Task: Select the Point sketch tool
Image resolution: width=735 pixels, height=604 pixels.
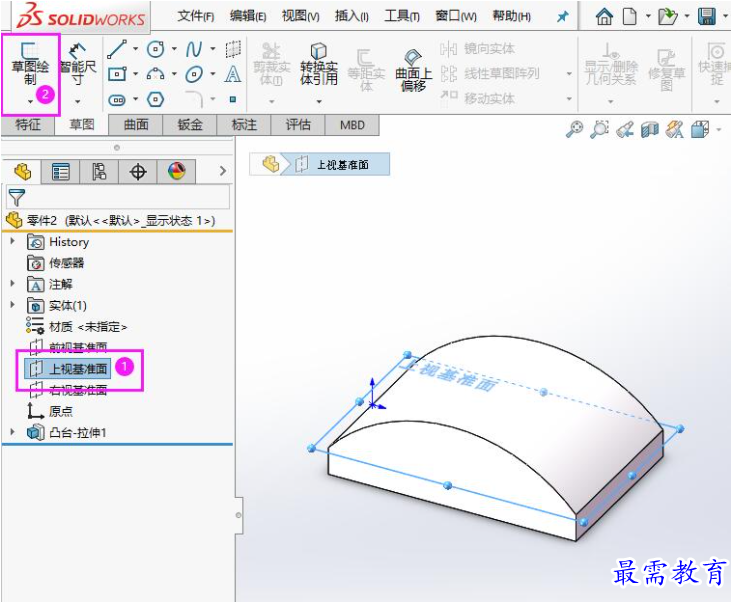Action: pyautogui.click(x=233, y=99)
